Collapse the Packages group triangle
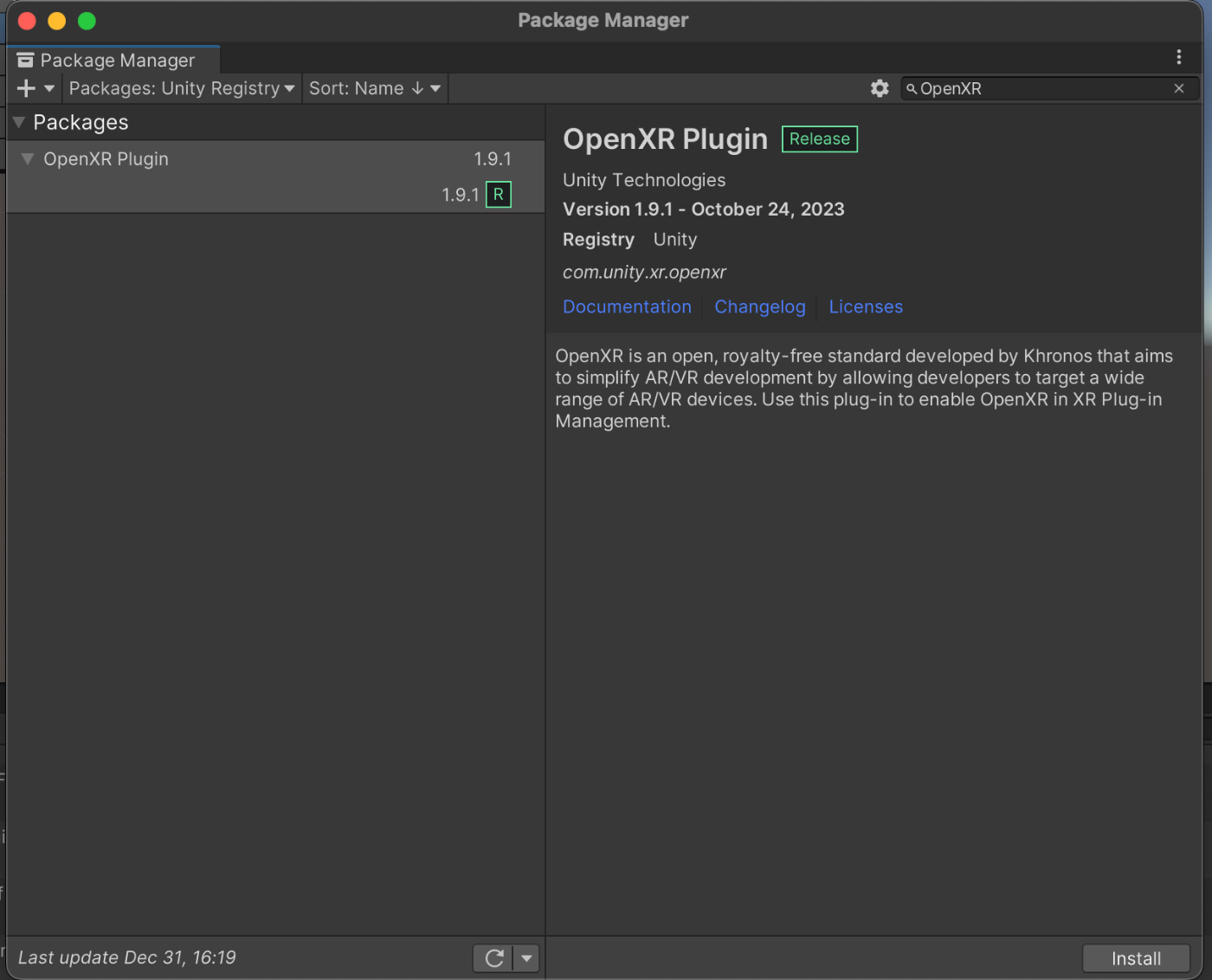 [x=19, y=122]
